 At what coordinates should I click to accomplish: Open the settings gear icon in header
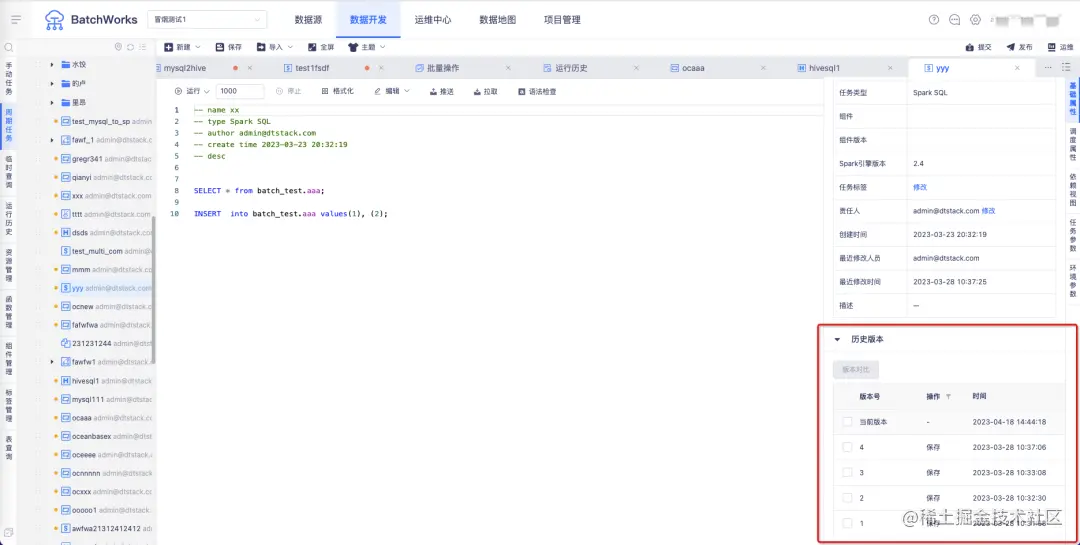(x=975, y=20)
